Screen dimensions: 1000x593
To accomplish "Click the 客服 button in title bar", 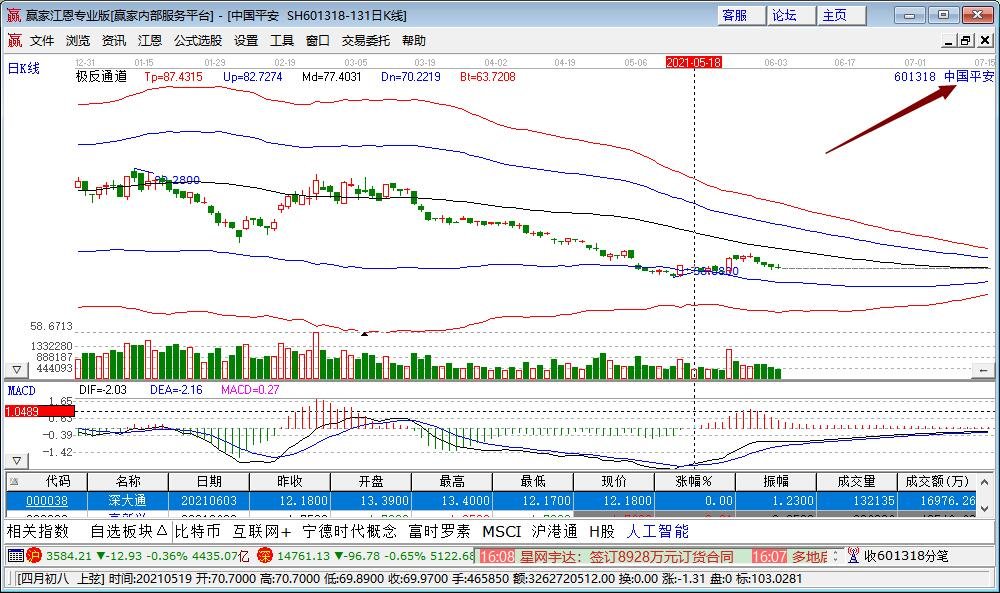I will (x=740, y=15).
